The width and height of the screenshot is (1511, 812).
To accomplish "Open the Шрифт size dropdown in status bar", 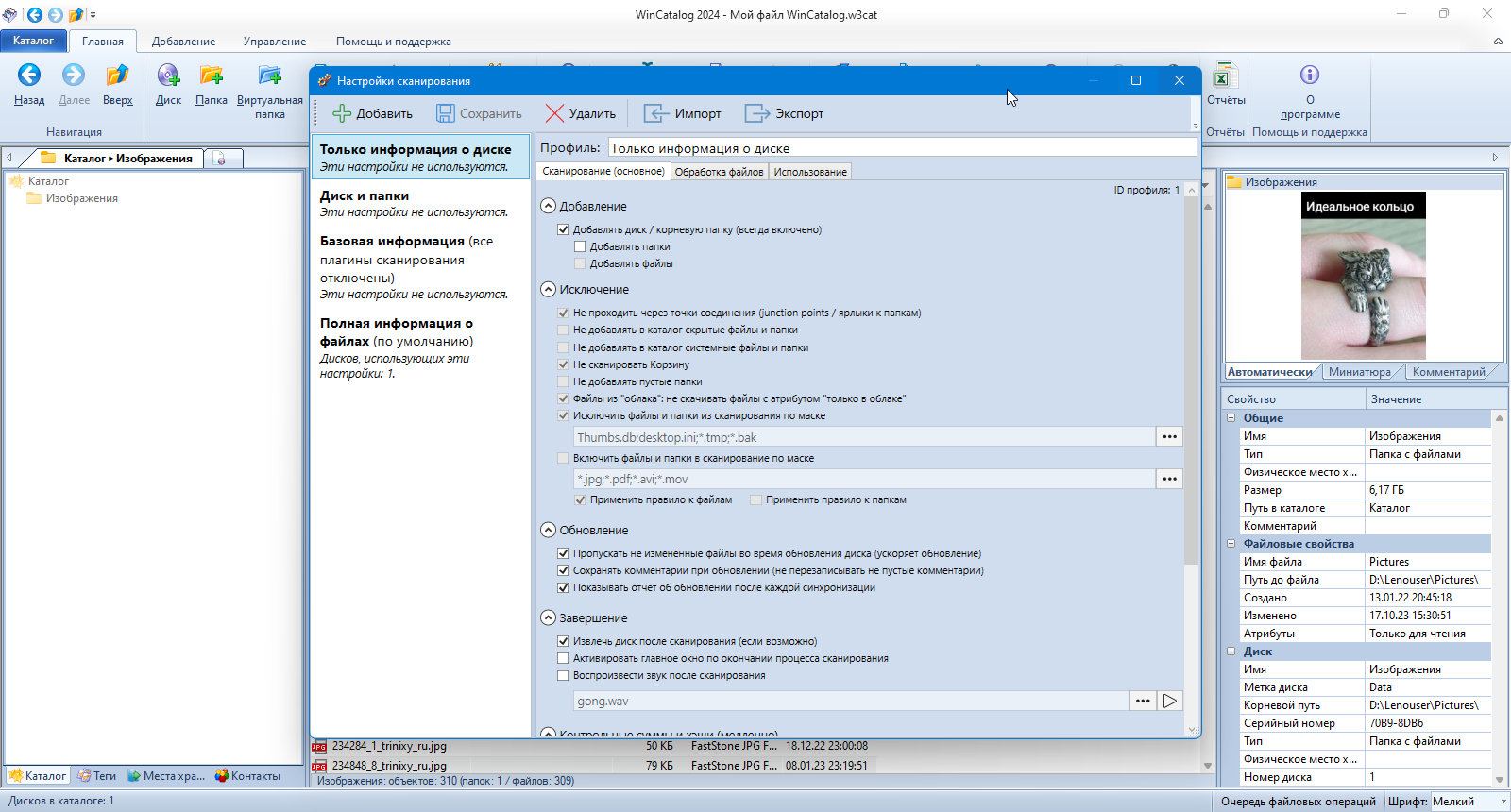I will click(1469, 802).
